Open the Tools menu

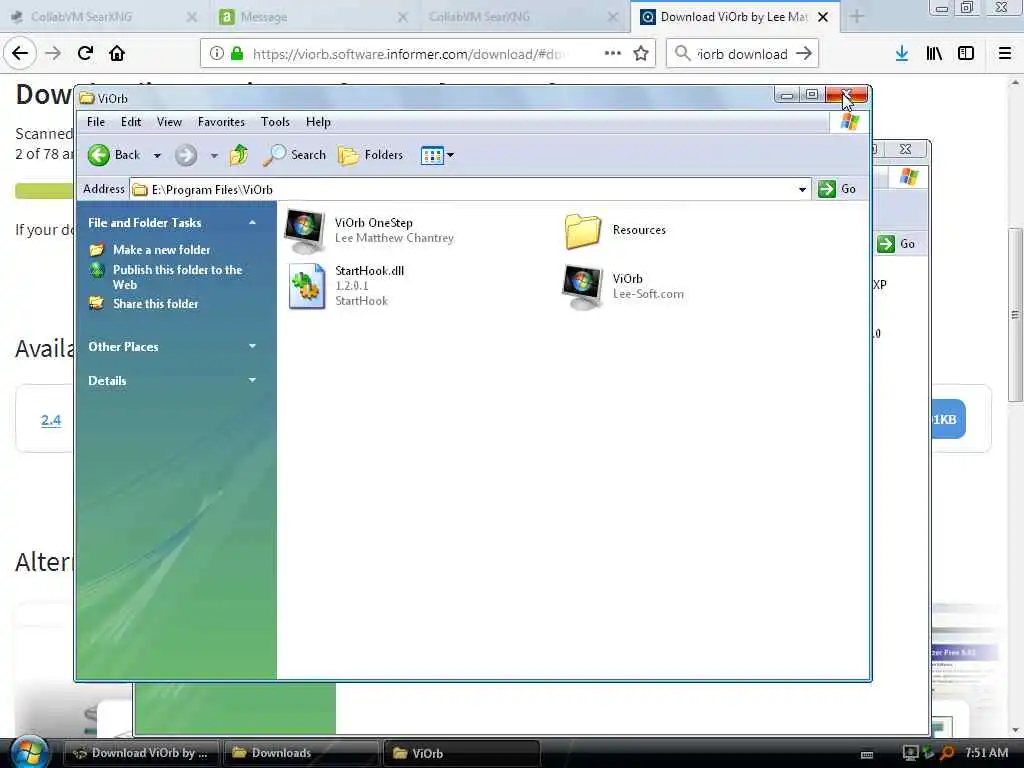coord(275,122)
